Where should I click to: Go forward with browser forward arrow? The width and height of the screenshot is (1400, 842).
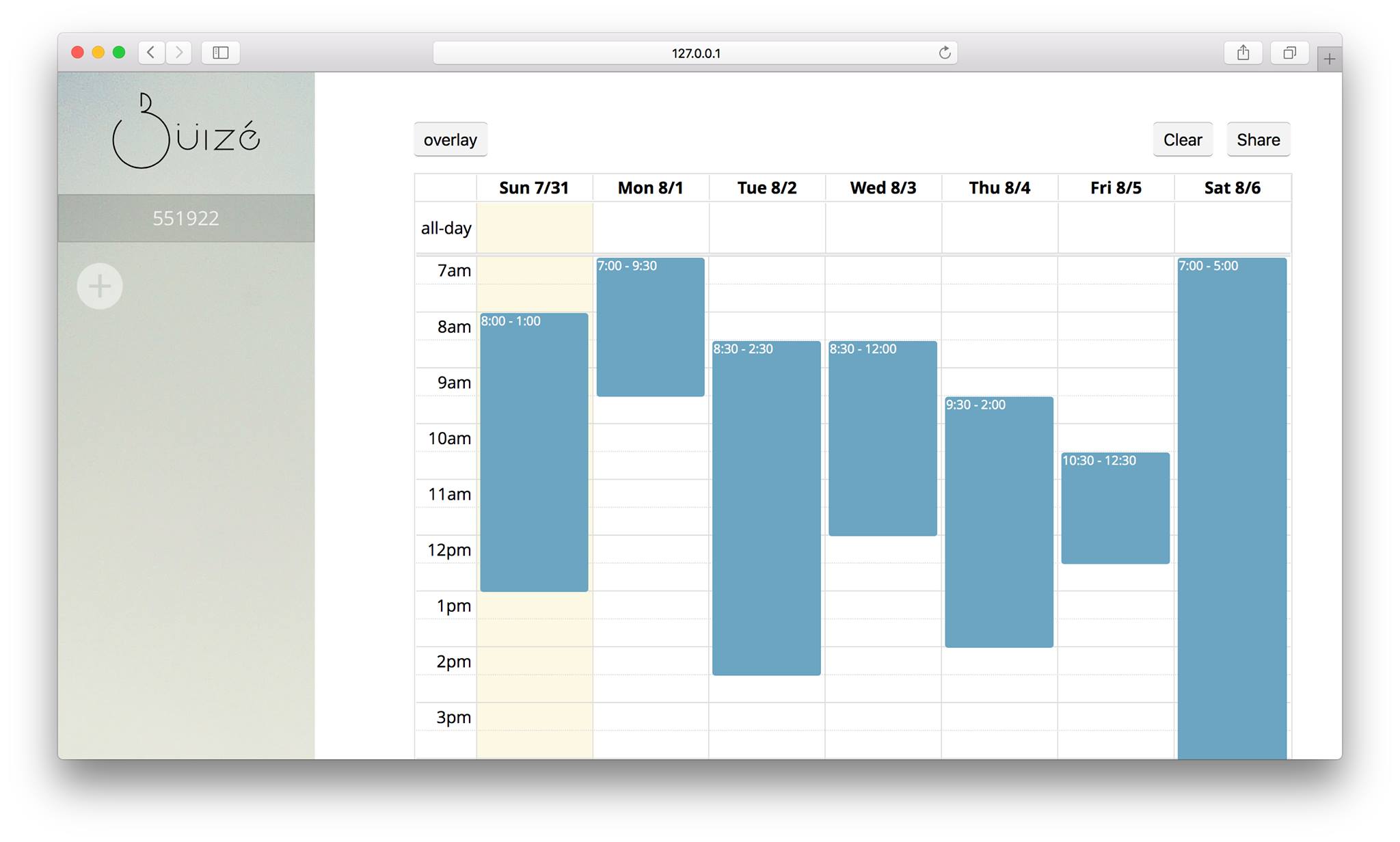coord(179,53)
